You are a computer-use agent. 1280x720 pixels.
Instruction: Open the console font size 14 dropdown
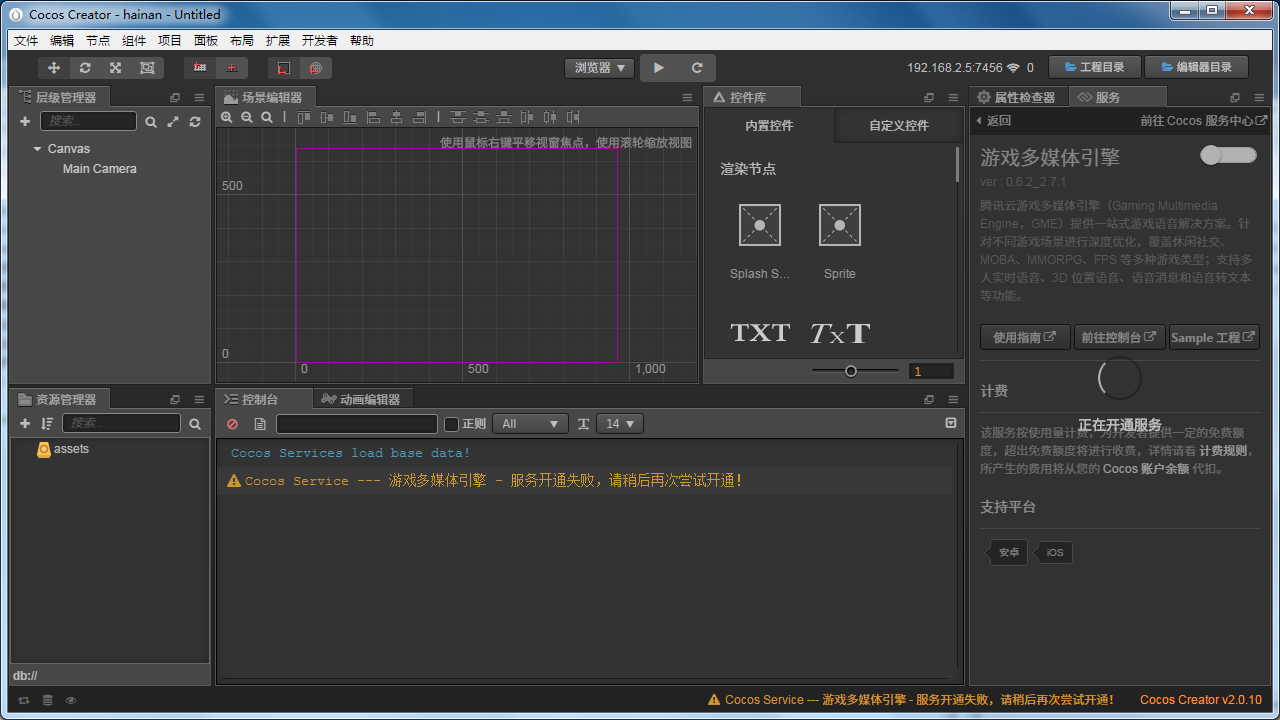pyautogui.click(x=620, y=424)
